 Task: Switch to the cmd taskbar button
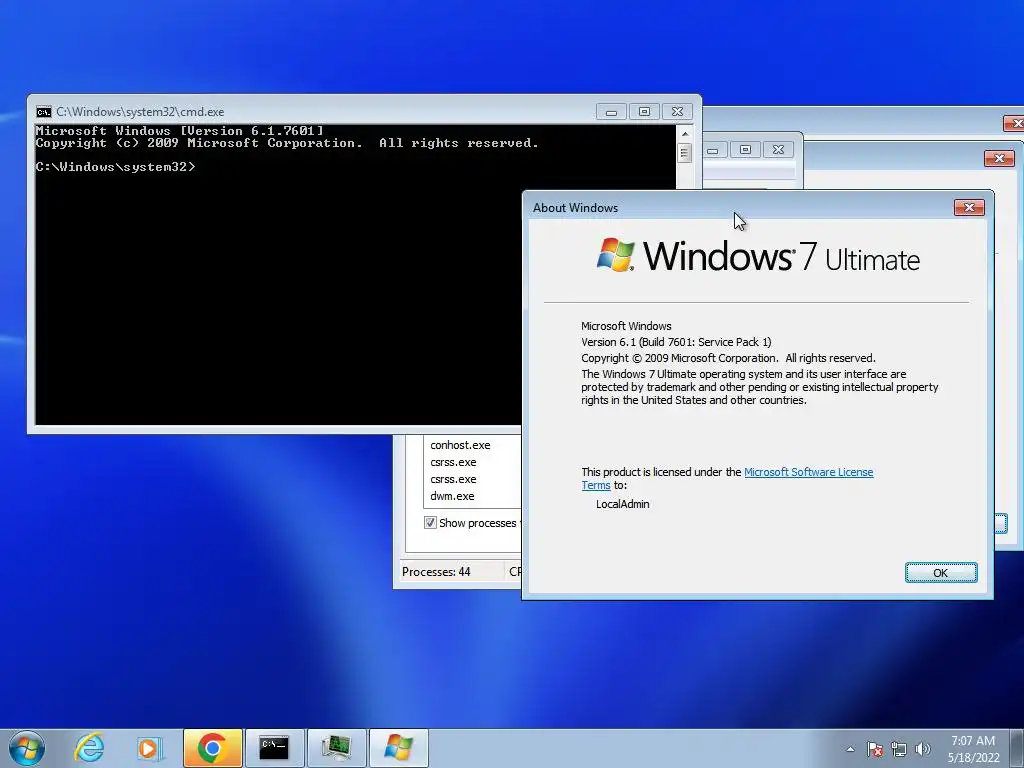[x=274, y=748]
